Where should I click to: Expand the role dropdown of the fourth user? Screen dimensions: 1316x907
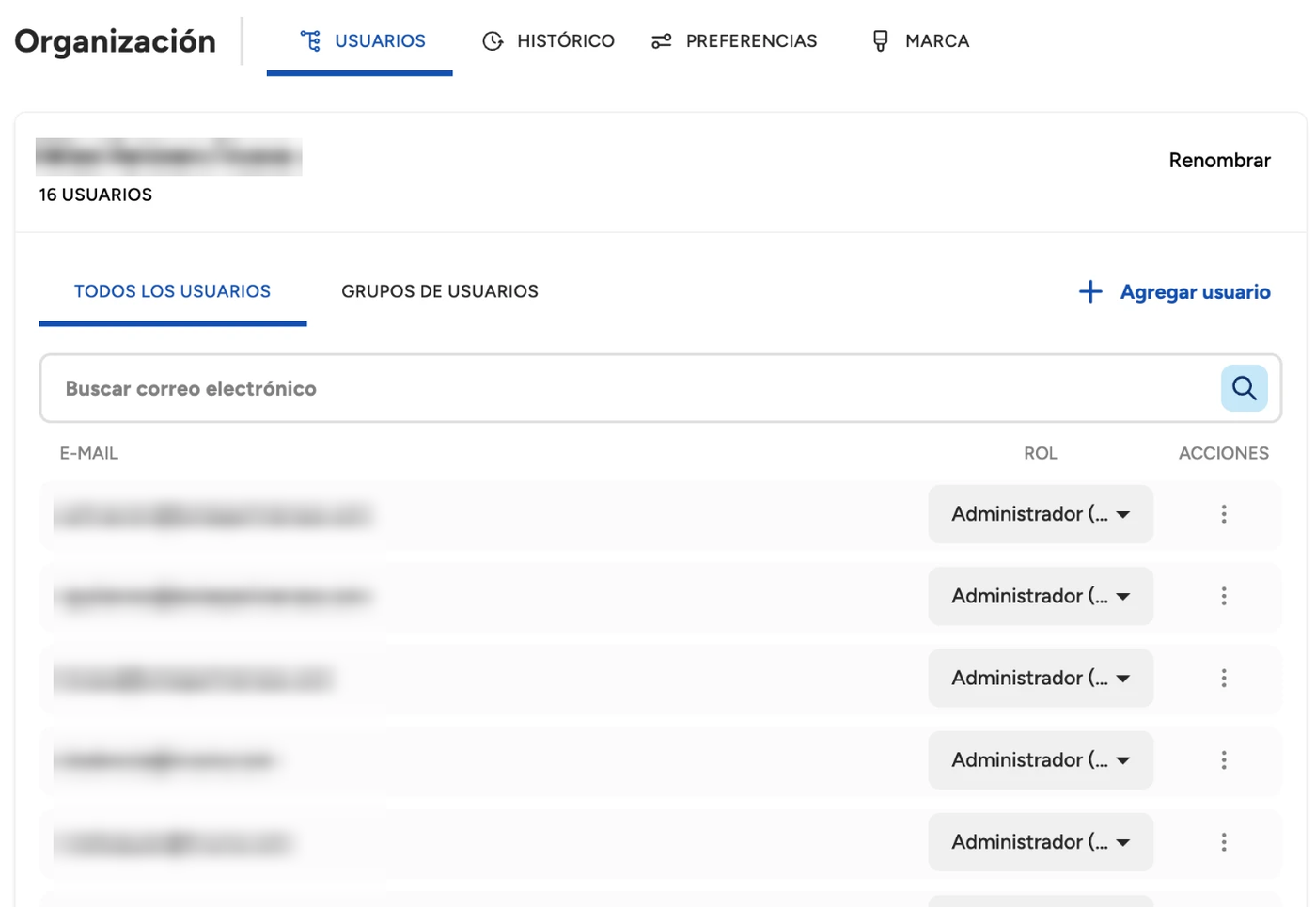pyautogui.click(x=1041, y=759)
